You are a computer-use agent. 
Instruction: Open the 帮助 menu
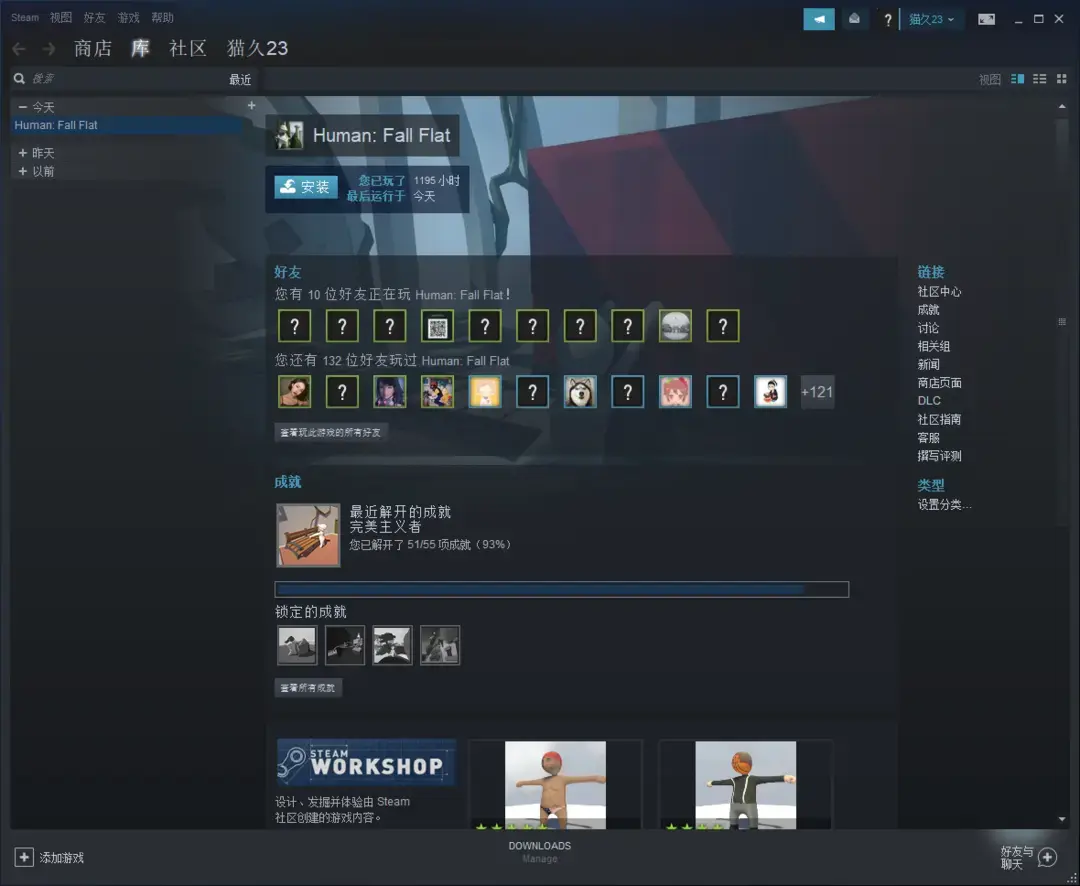[163, 18]
